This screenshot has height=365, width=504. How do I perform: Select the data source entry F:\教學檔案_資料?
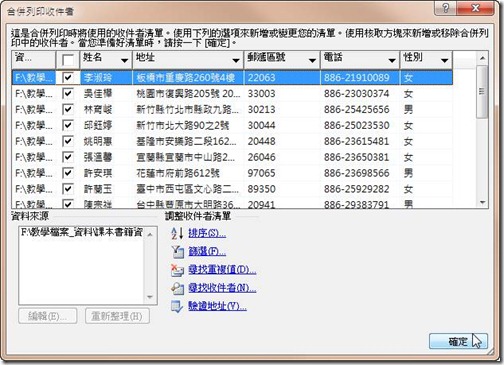click(x=82, y=232)
